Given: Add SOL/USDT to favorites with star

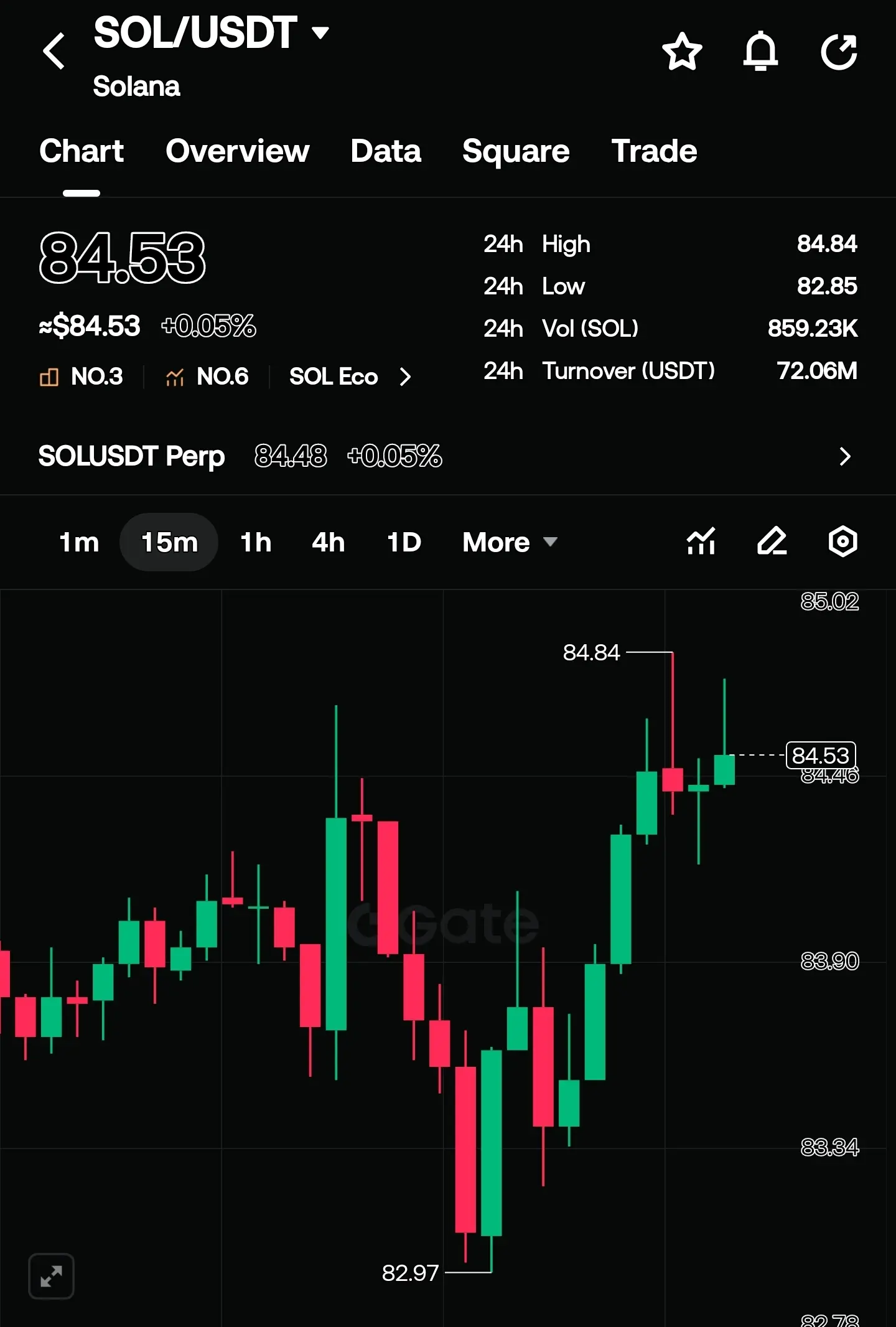Looking at the screenshot, I should [x=682, y=51].
